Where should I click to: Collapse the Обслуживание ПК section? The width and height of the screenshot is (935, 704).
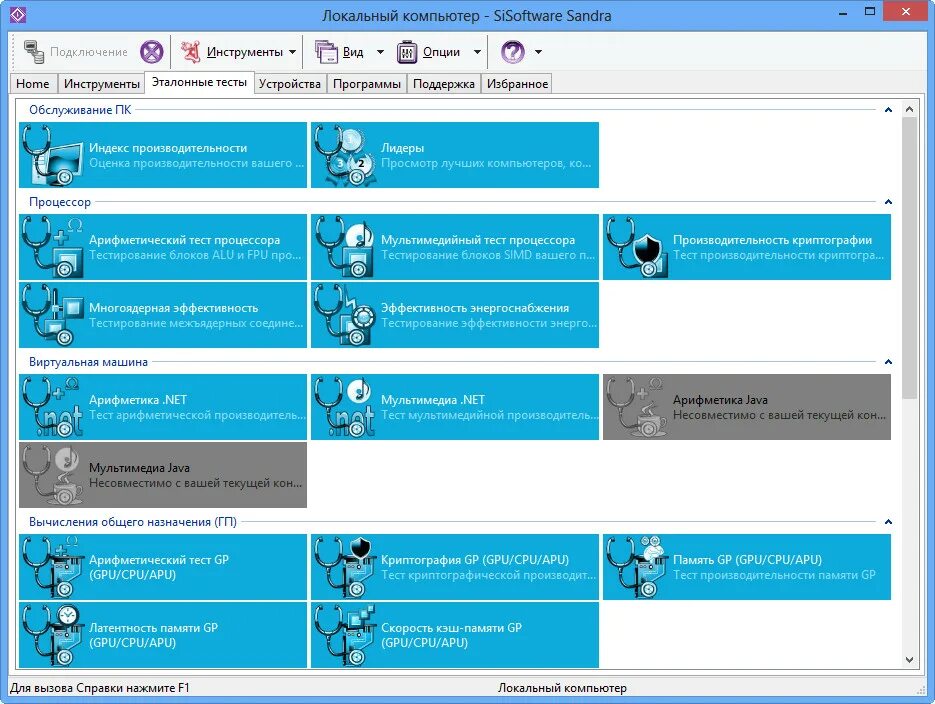pos(888,110)
